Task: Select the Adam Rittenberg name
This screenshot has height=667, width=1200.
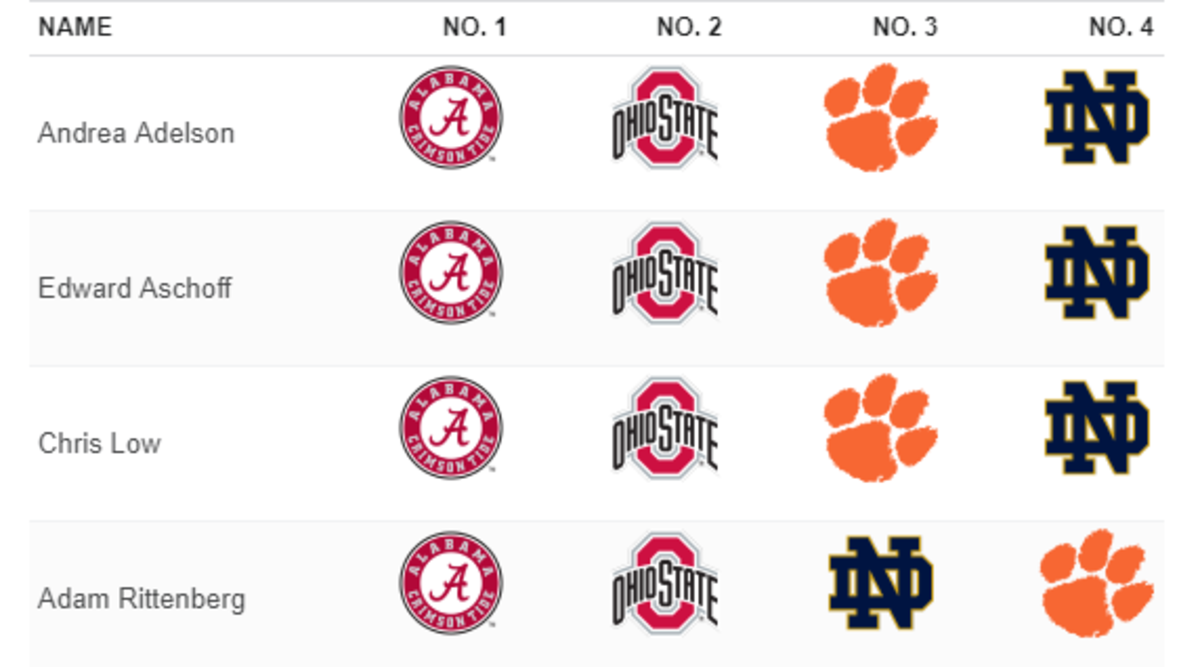Action: click(141, 599)
